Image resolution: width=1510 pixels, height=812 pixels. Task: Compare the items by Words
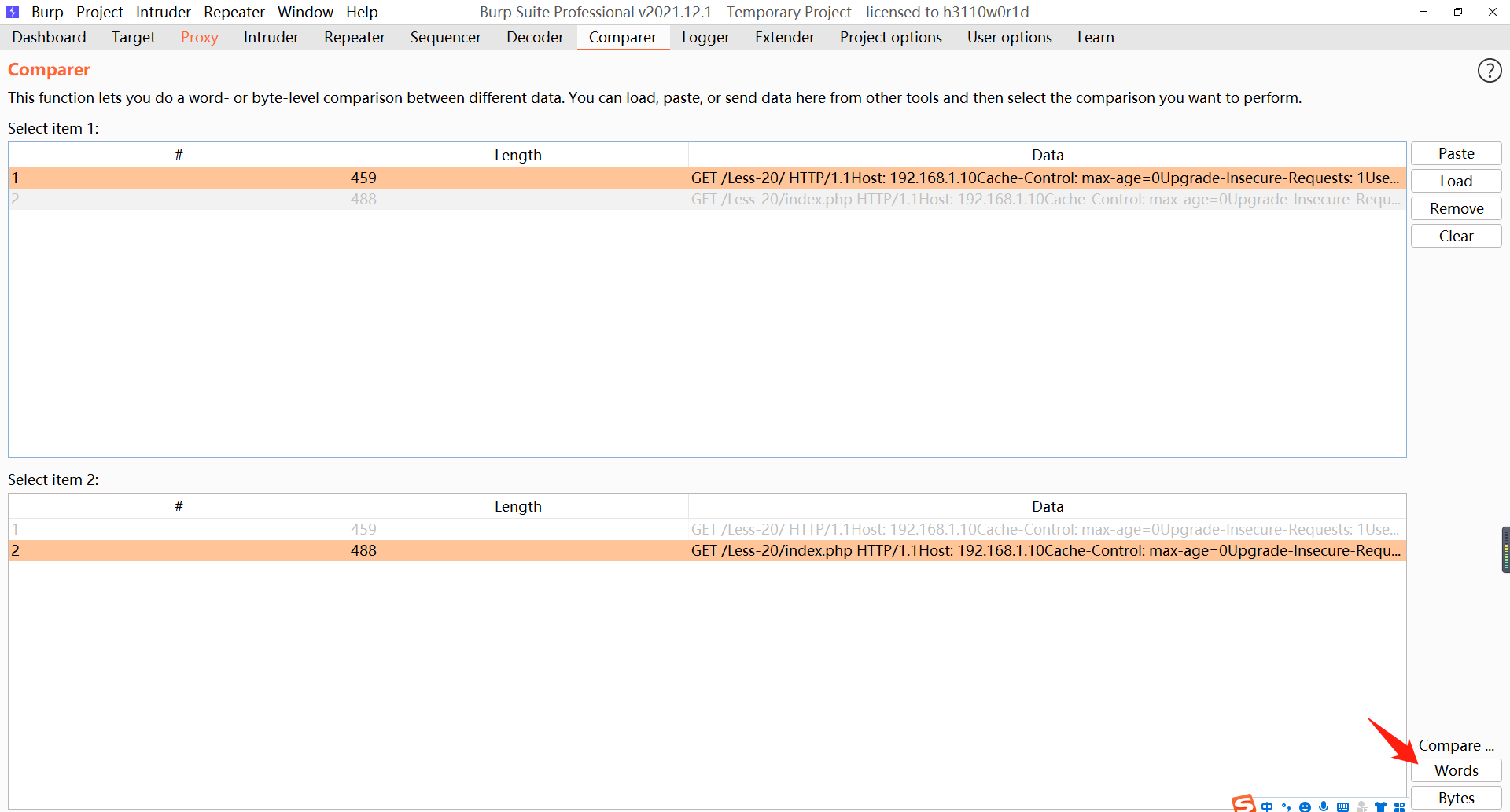(x=1456, y=770)
